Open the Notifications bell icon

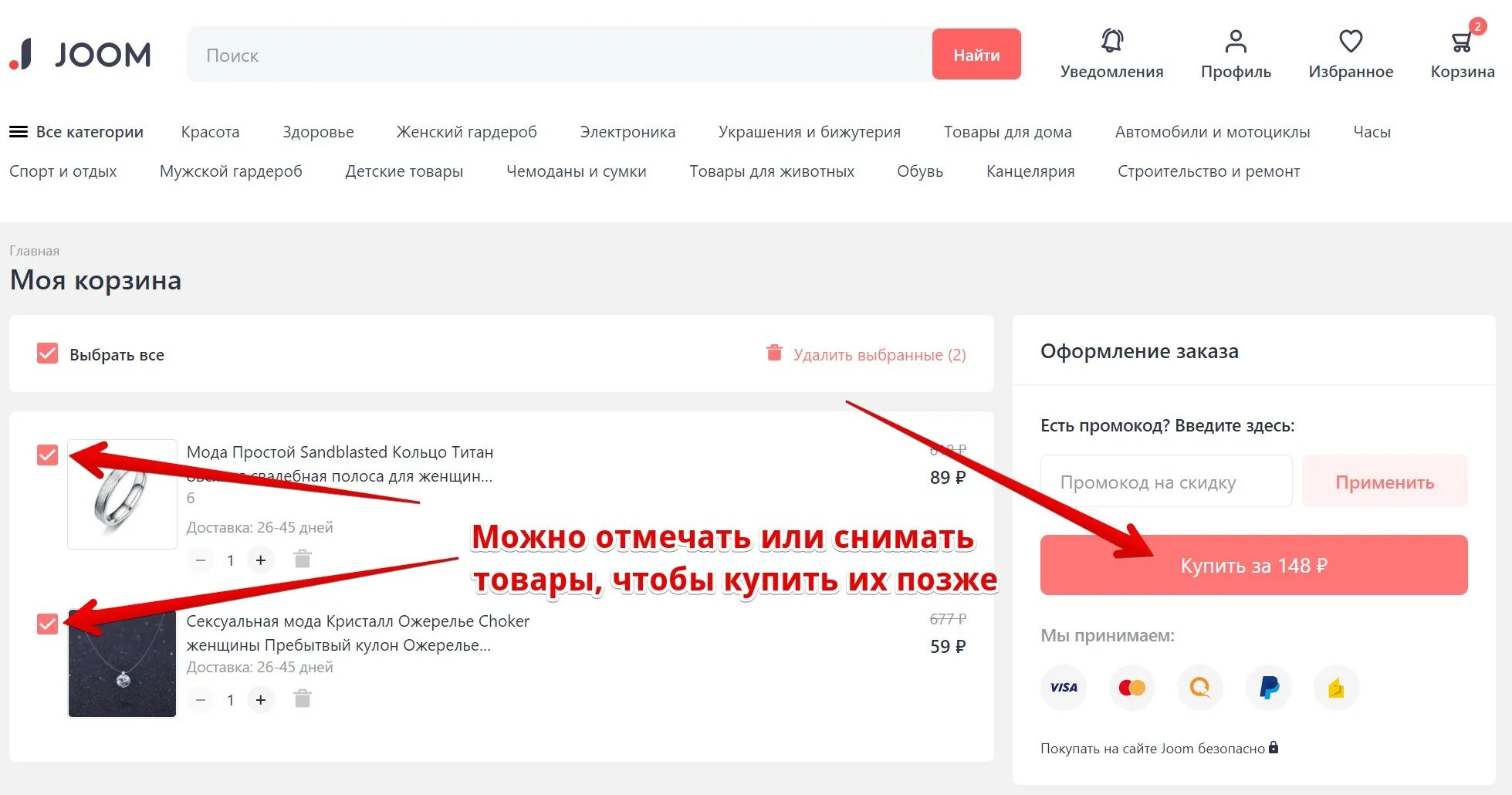coord(1111,40)
